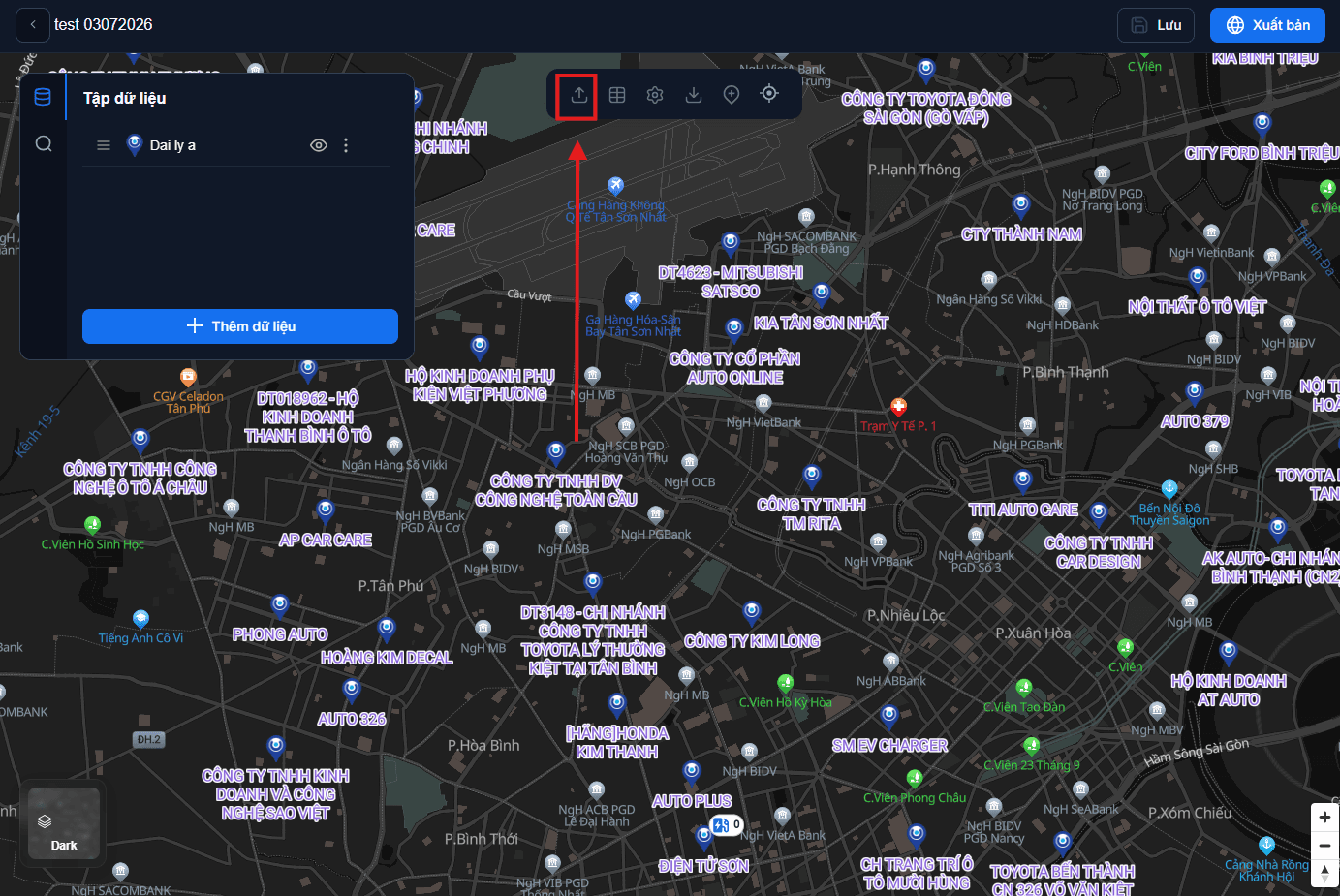Viewport: 1340px width, 896px height.
Task: Click the test 03072026 project title
Action: (x=103, y=25)
